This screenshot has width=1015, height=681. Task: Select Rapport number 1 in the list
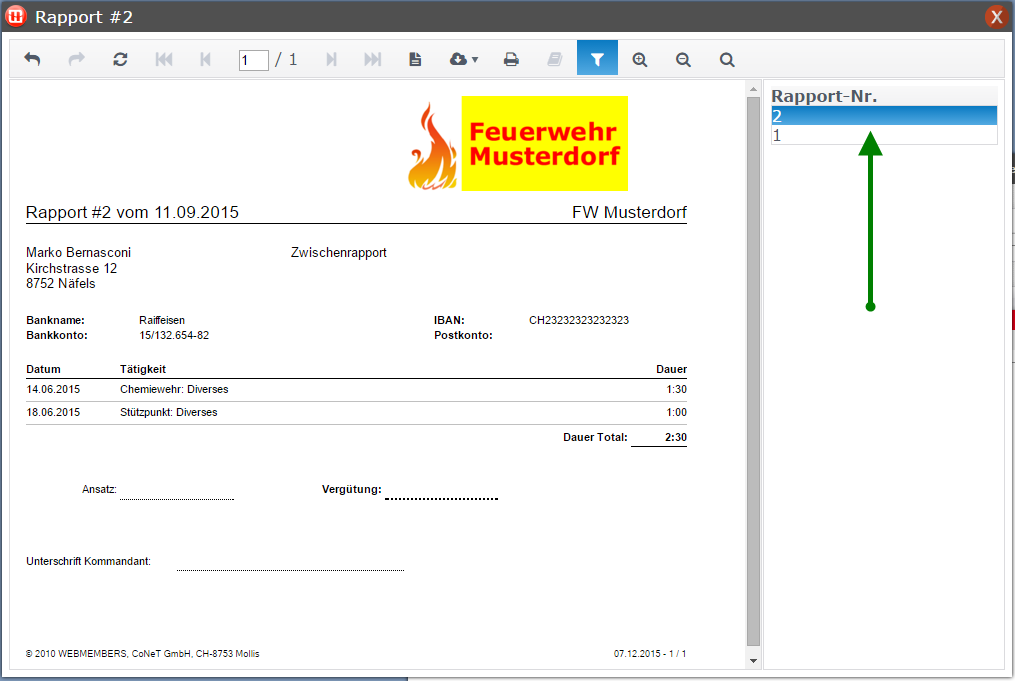(884, 134)
